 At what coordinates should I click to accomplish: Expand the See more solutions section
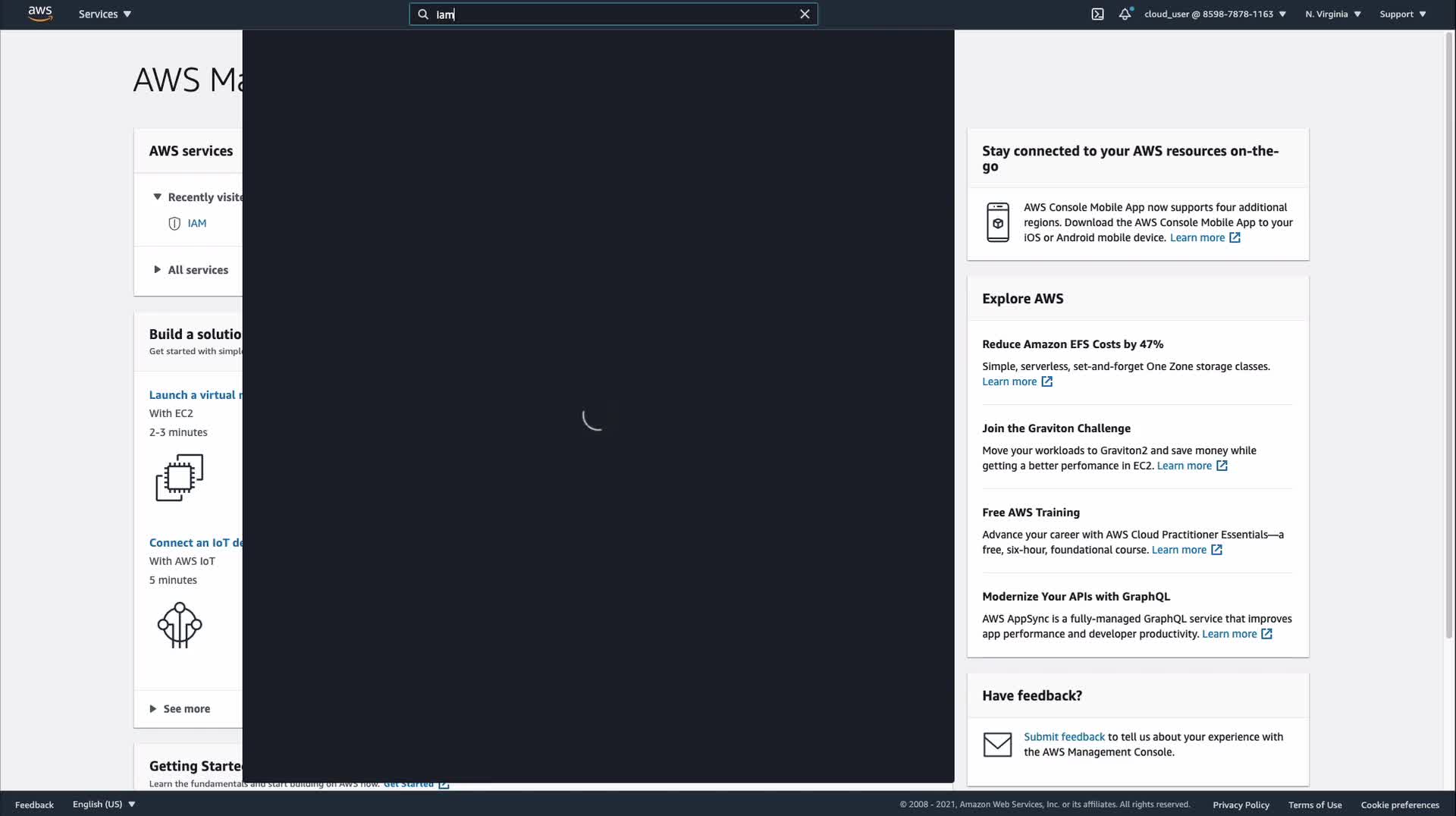tap(180, 708)
